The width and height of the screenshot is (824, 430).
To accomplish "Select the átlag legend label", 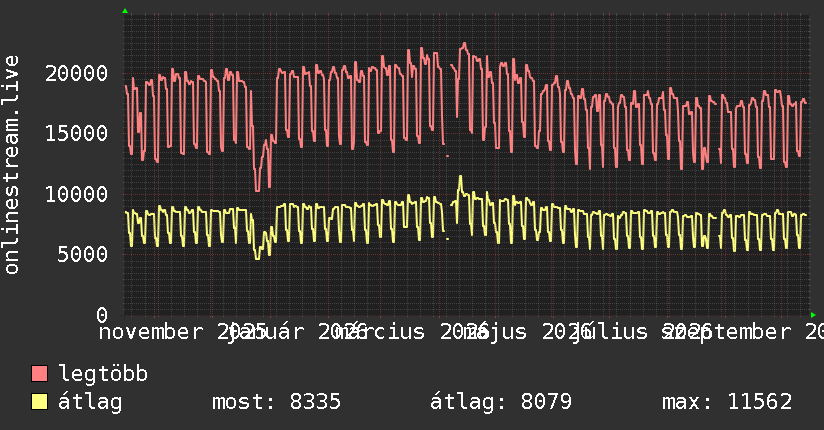I will coord(90,402).
